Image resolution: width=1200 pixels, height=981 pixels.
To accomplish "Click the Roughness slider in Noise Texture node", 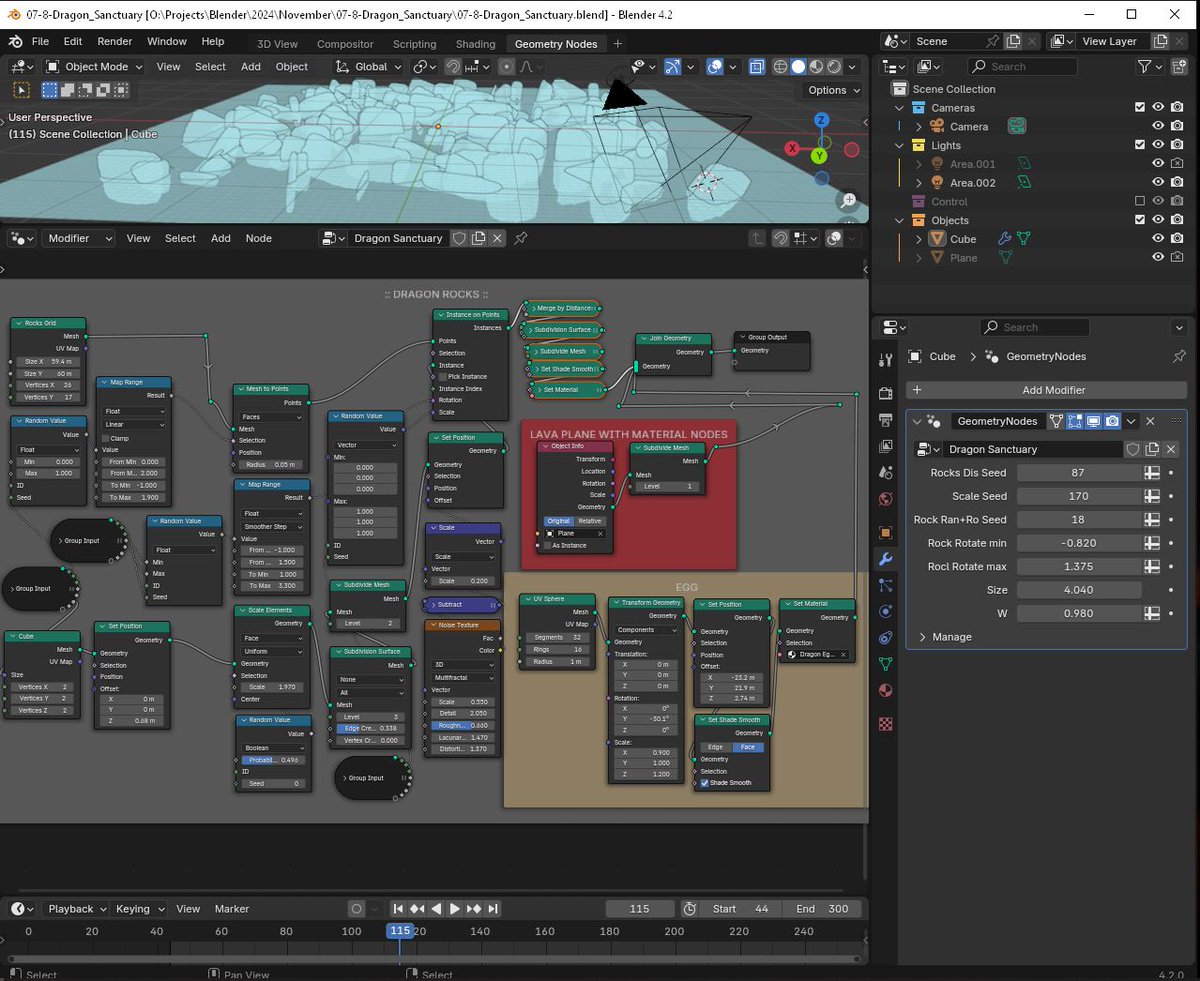I will click(461, 726).
